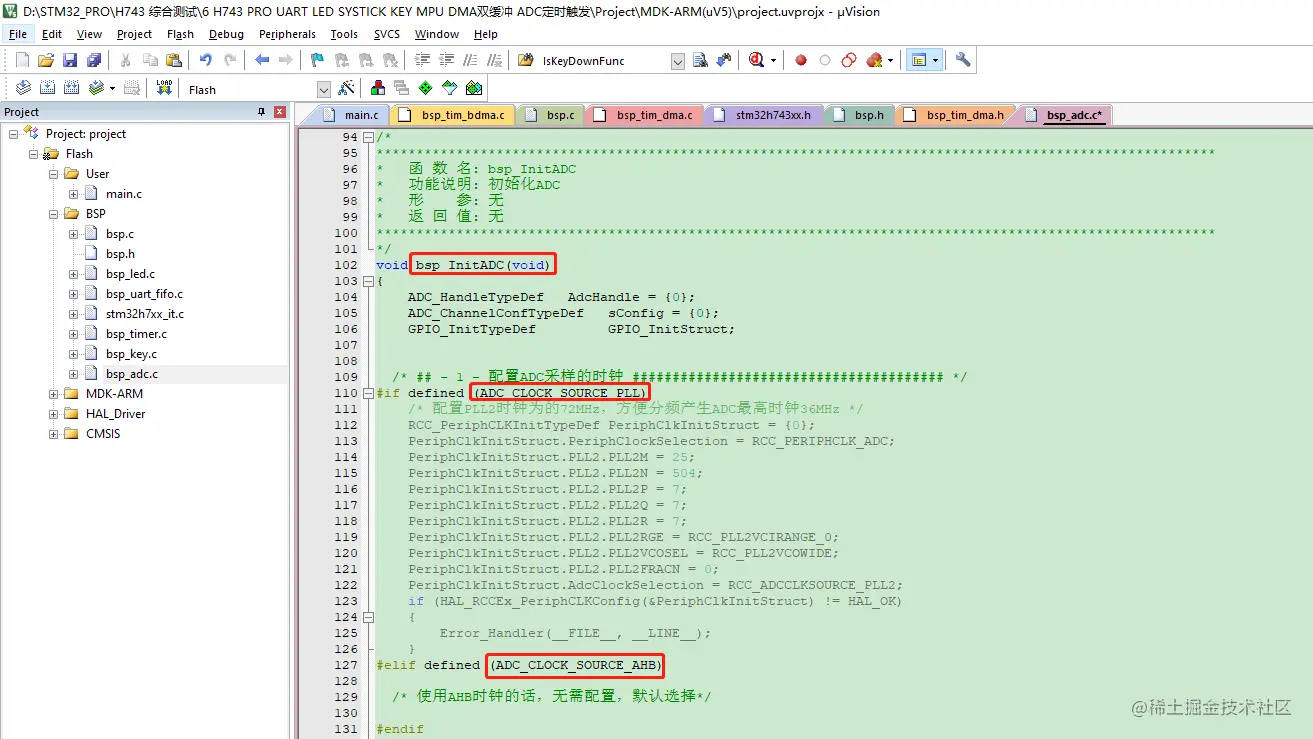
Task: Navigate backwards with the blue left arrow
Action: (262, 61)
